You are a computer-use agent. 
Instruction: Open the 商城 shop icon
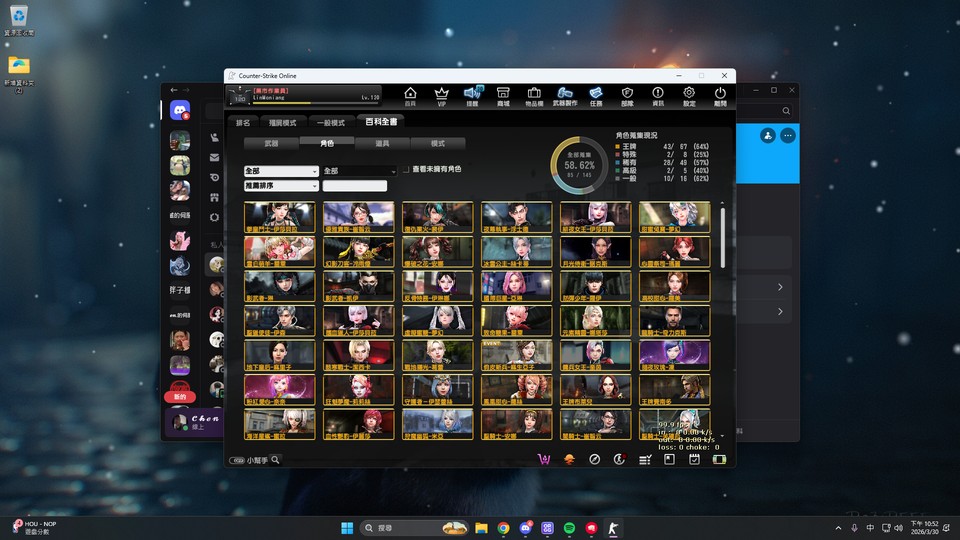click(x=503, y=96)
